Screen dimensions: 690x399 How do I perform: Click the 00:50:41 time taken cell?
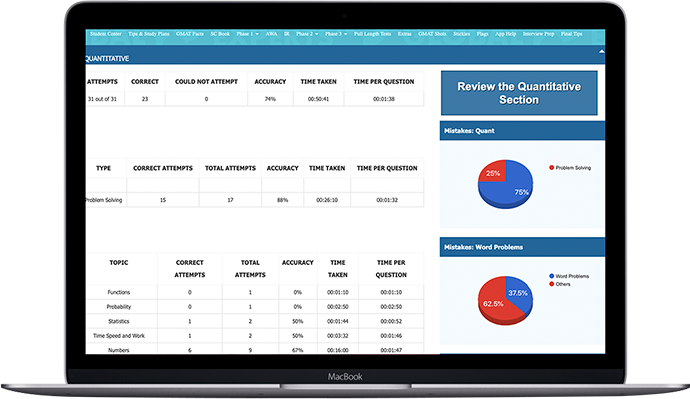pos(318,99)
